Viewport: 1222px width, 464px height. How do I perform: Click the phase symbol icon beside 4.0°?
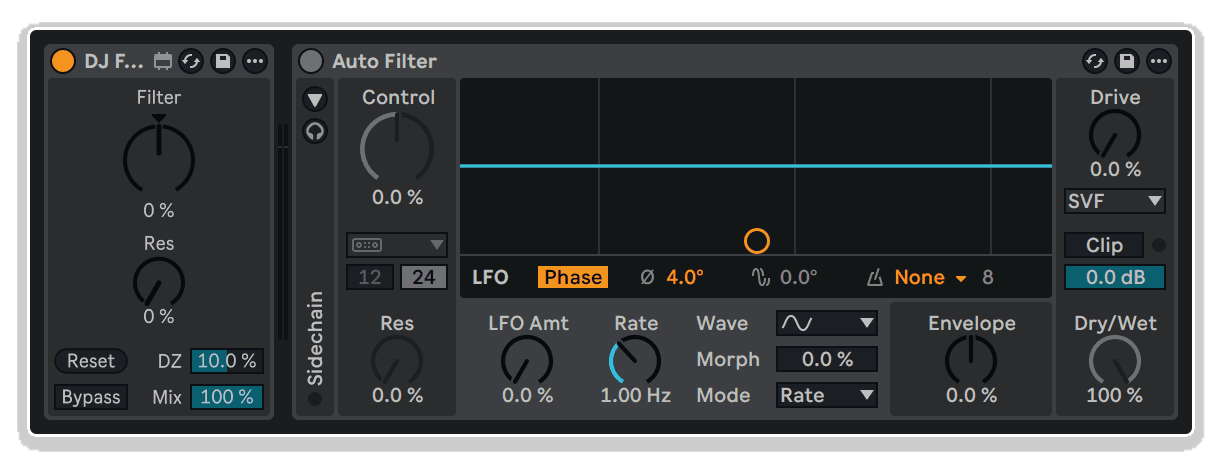pyautogui.click(x=647, y=277)
